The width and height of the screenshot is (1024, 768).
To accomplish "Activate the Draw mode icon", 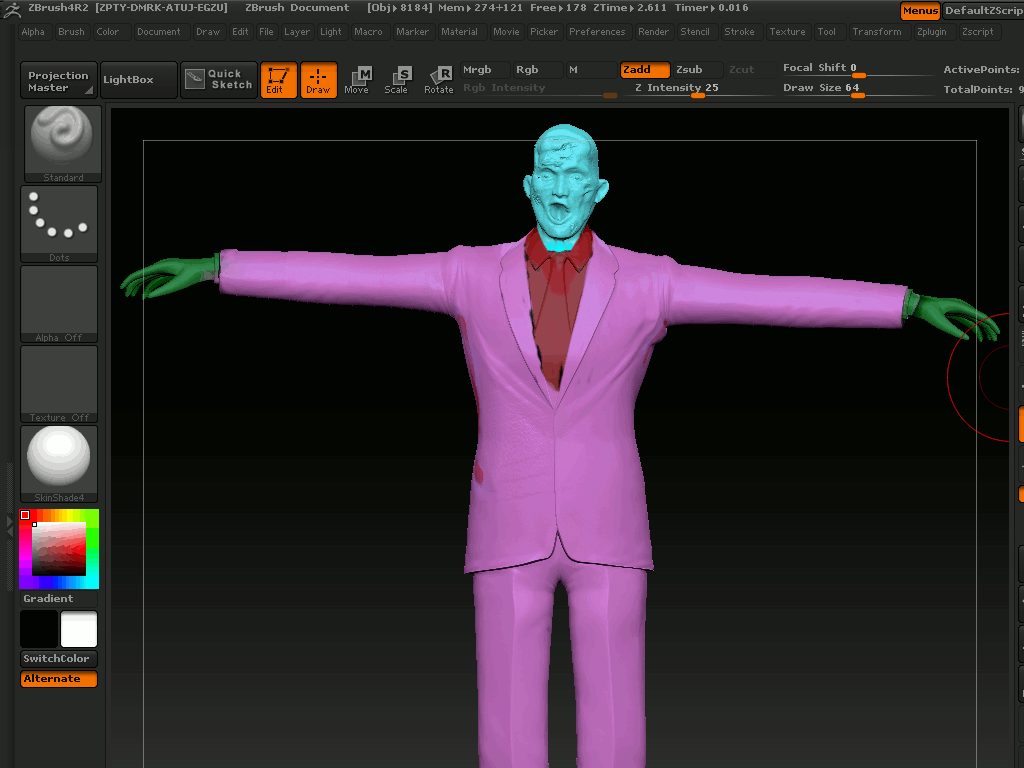I will [318, 80].
